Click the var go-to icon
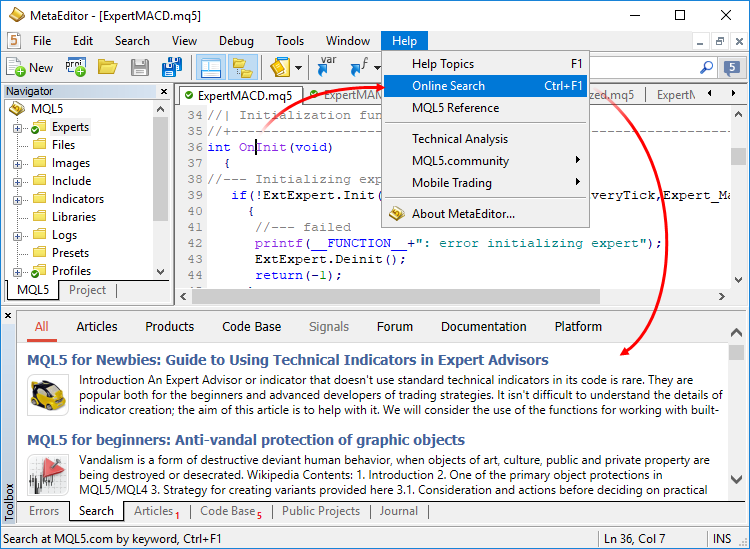 (x=326, y=66)
